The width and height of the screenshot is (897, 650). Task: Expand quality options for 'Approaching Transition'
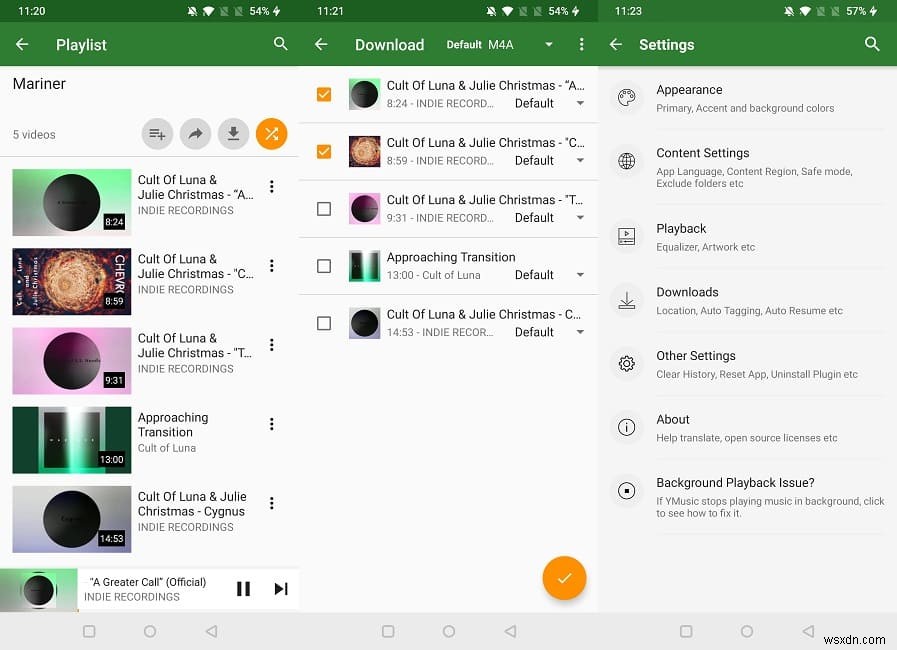click(580, 274)
